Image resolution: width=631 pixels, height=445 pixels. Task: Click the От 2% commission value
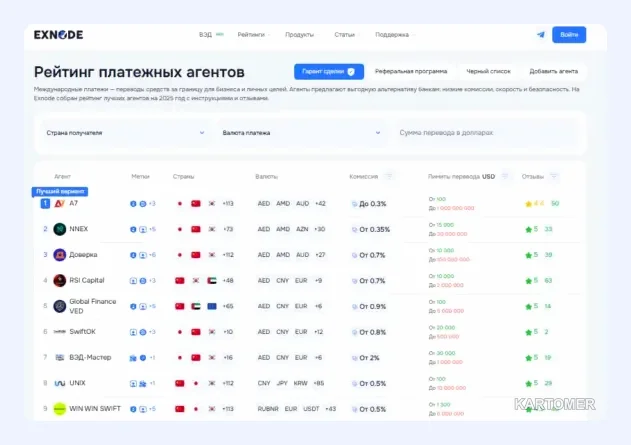pyautogui.click(x=369, y=358)
